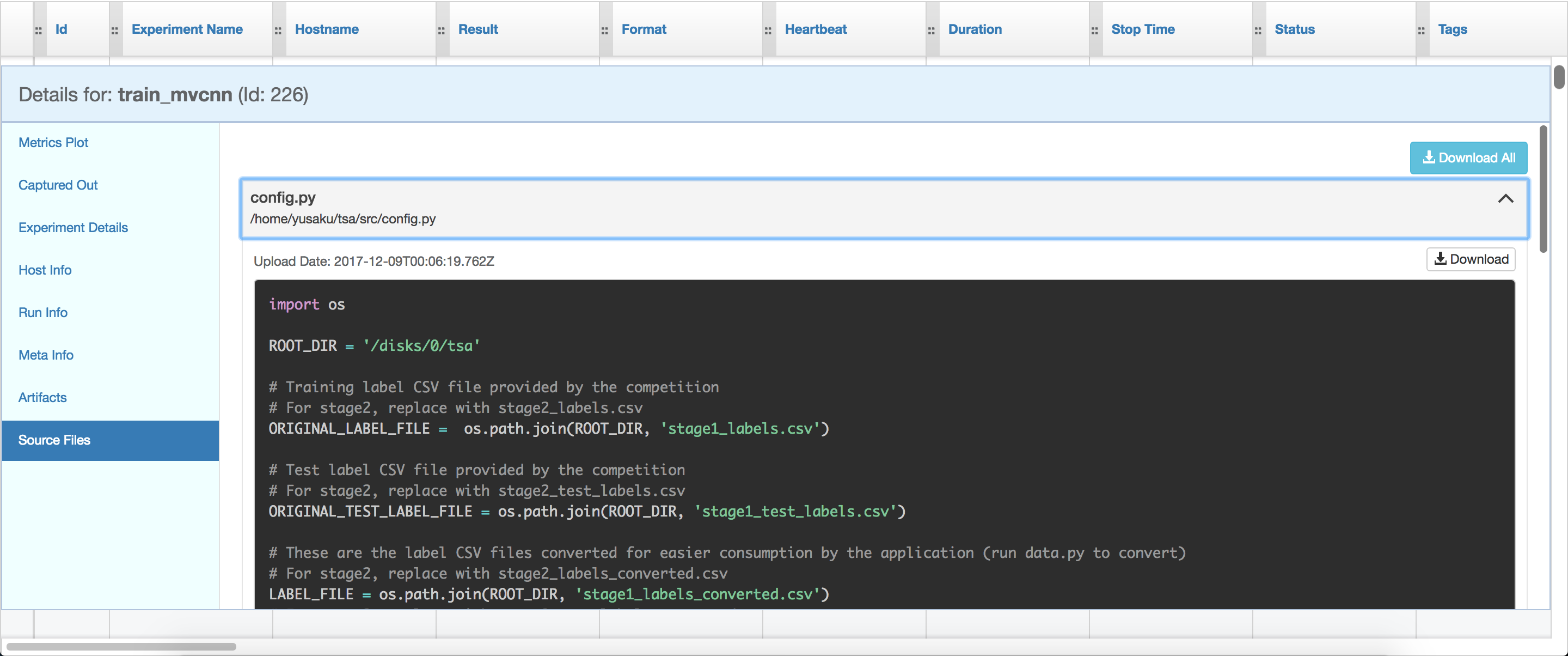Screen dimensions: 1568x656
Task: Open the Experiment Details section
Action: coord(73,227)
